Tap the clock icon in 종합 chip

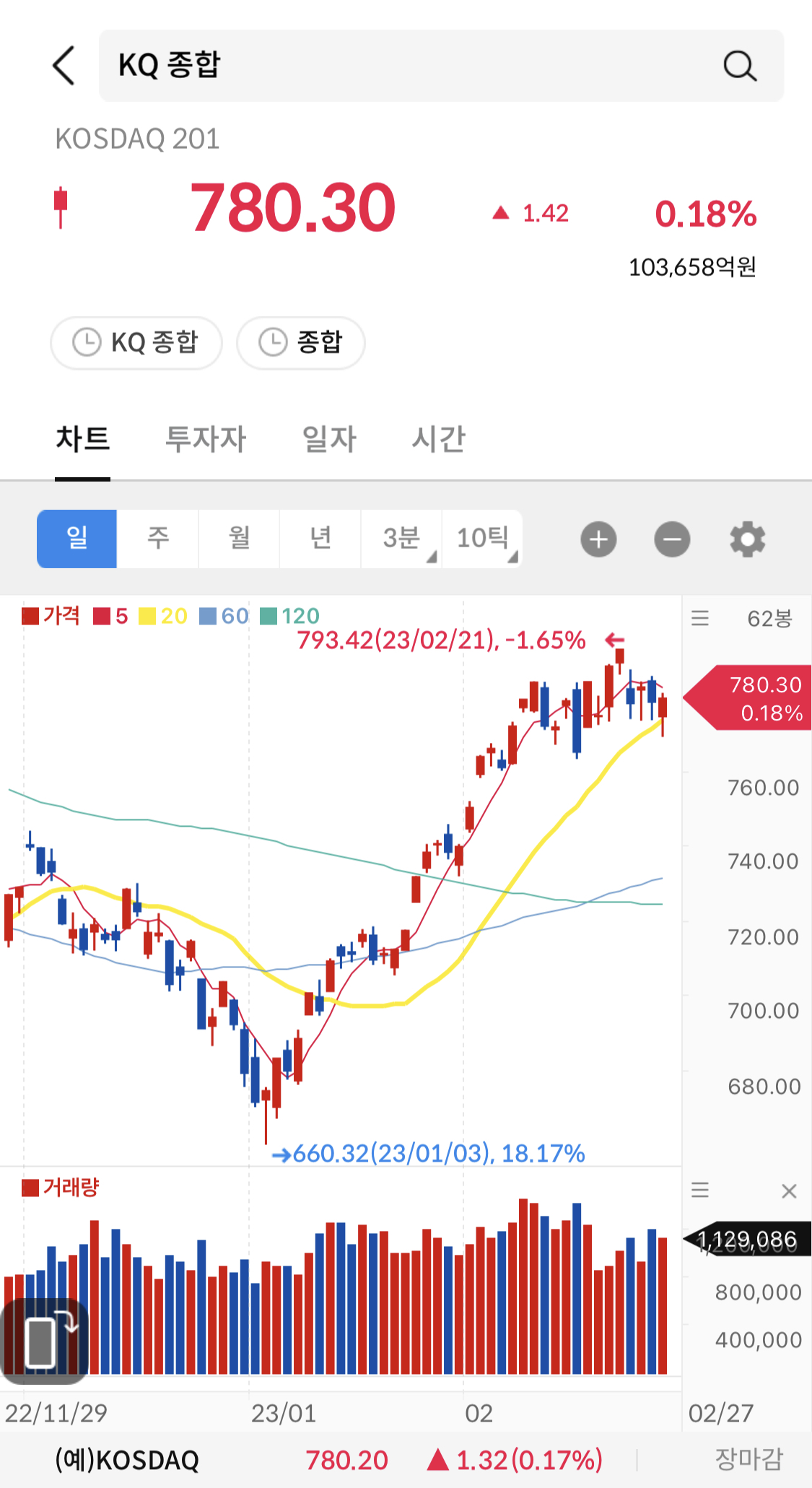(274, 342)
